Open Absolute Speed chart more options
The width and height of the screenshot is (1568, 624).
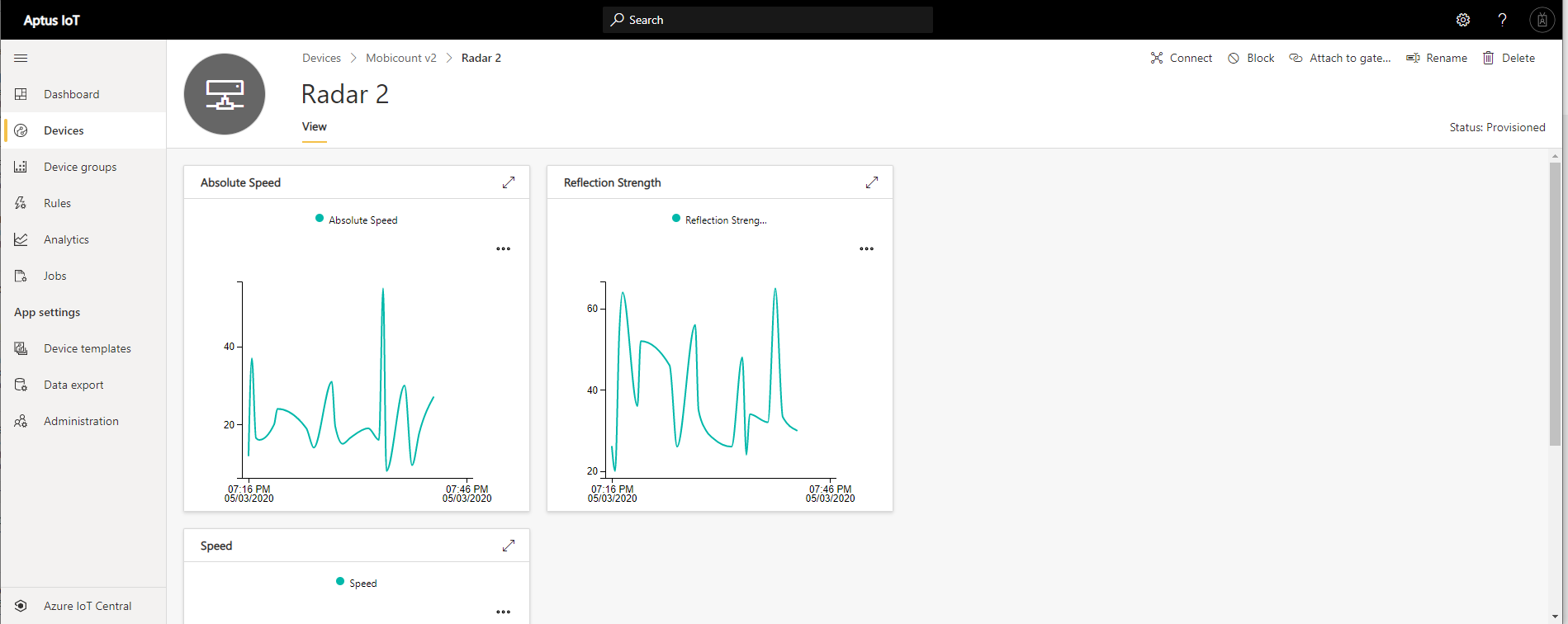point(503,248)
